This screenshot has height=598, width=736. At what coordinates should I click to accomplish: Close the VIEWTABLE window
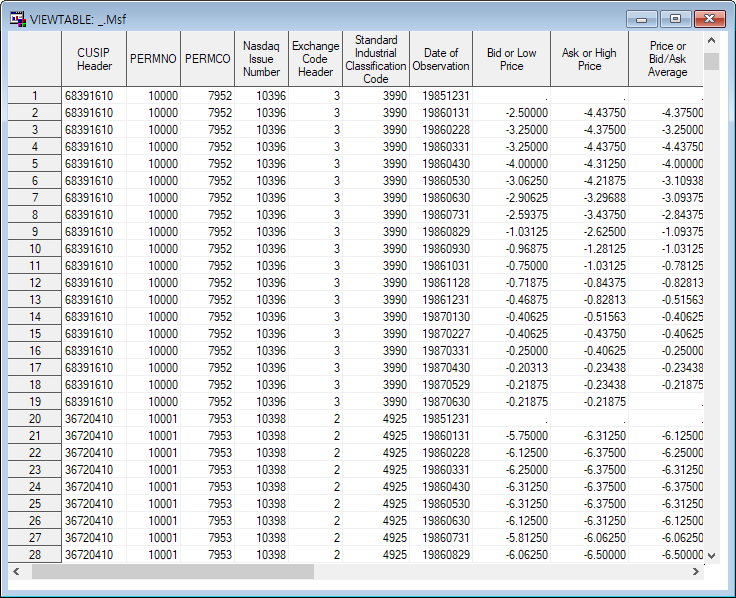click(x=709, y=19)
